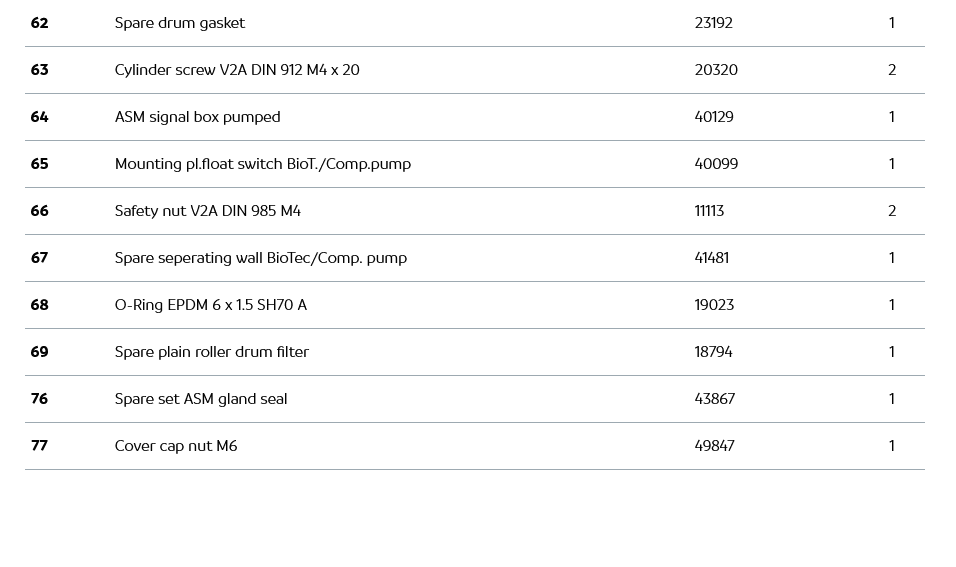Click part number 11113
The height and width of the screenshot is (567, 956).
[709, 211]
